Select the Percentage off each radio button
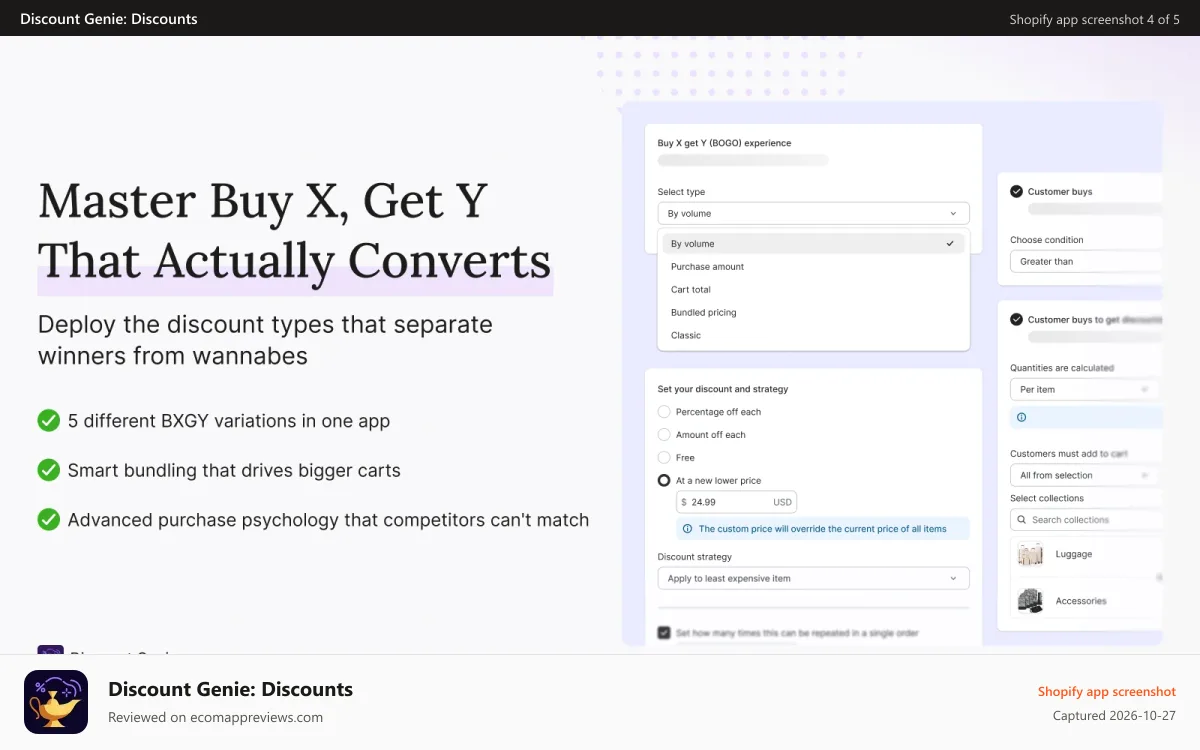This screenshot has width=1200, height=750. (x=664, y=412)
